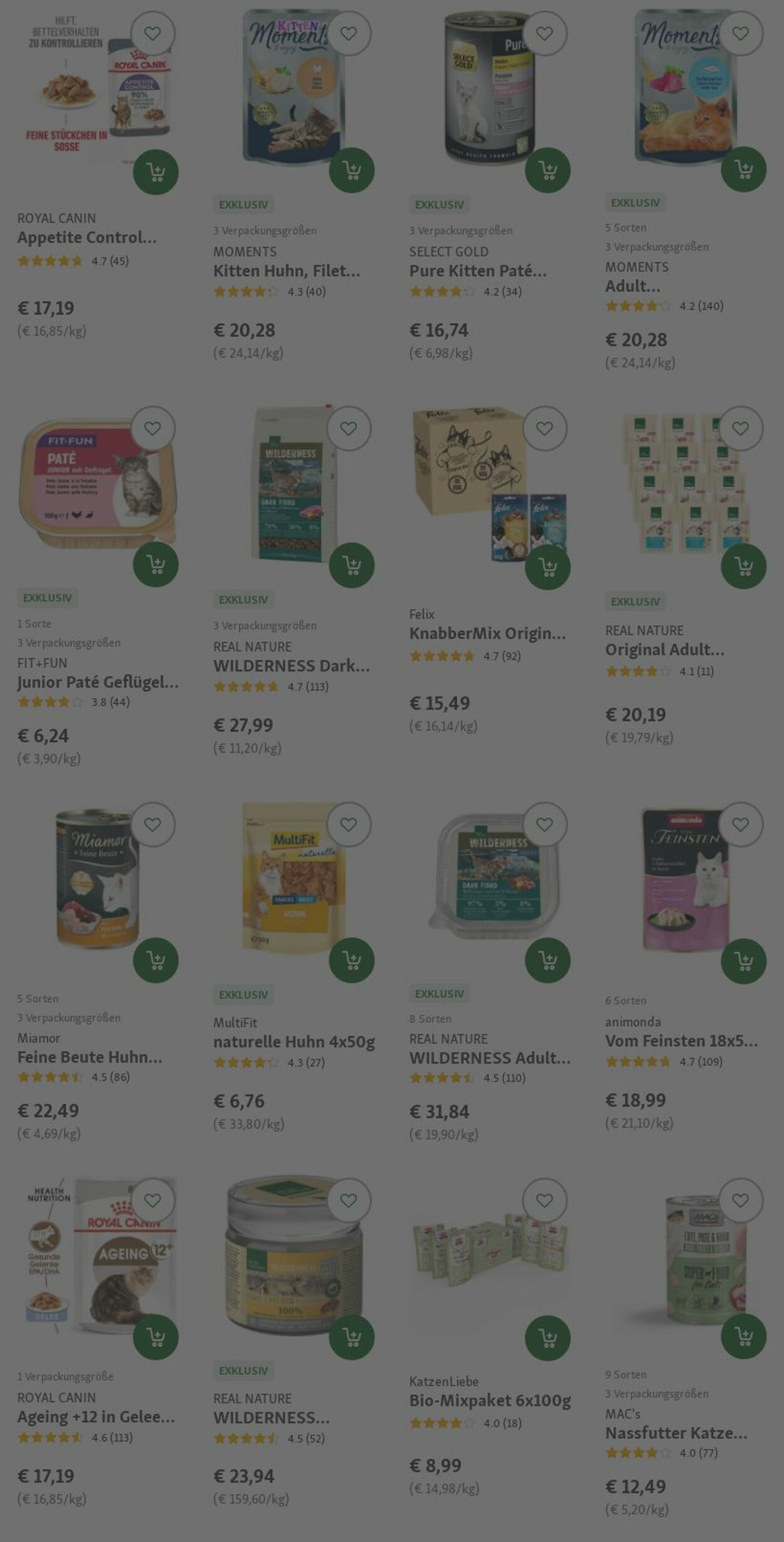Save Real Nature Wilderness Dark dry food to wishlist
The width and height of the screenshot is (784, 1542).
tap(349, 429)
